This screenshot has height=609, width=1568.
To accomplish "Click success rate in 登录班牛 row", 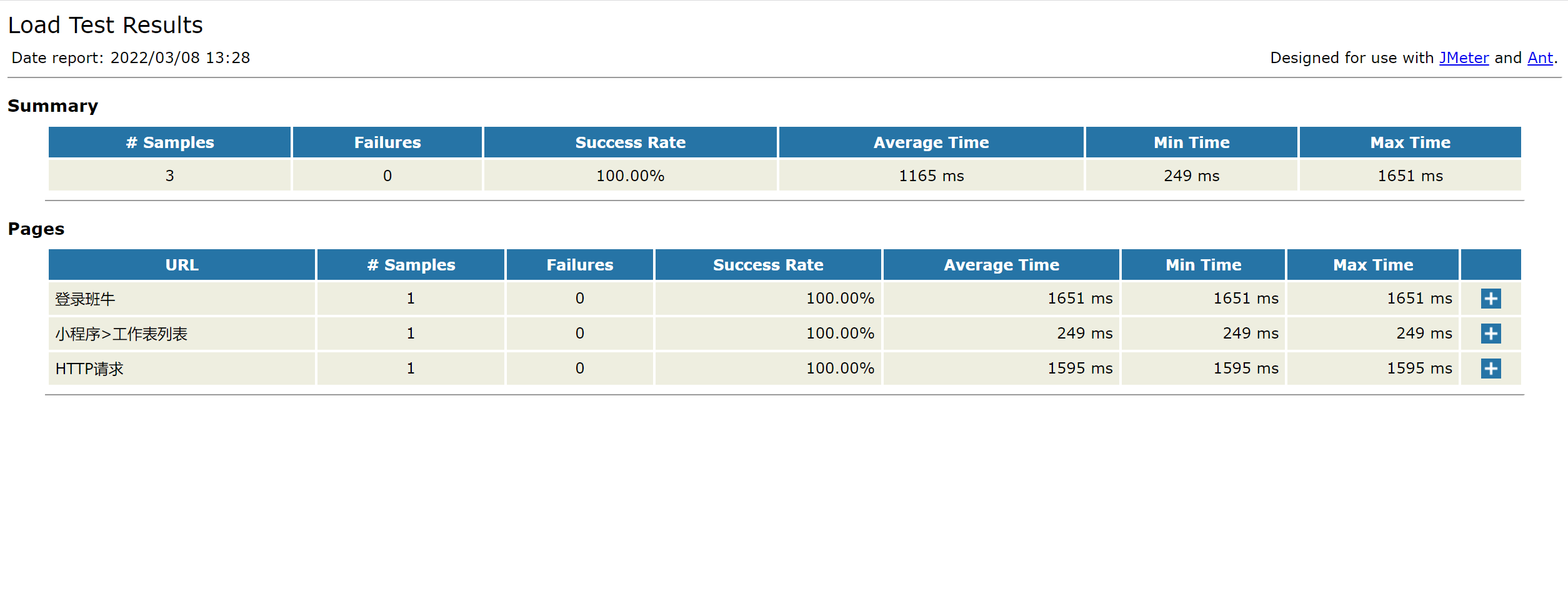I will pyautogui.click(x=768, y=299).
